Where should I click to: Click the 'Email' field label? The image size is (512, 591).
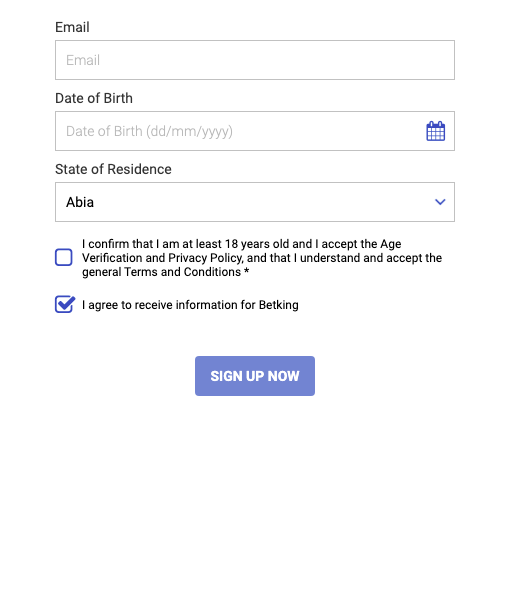pos(72,27)
